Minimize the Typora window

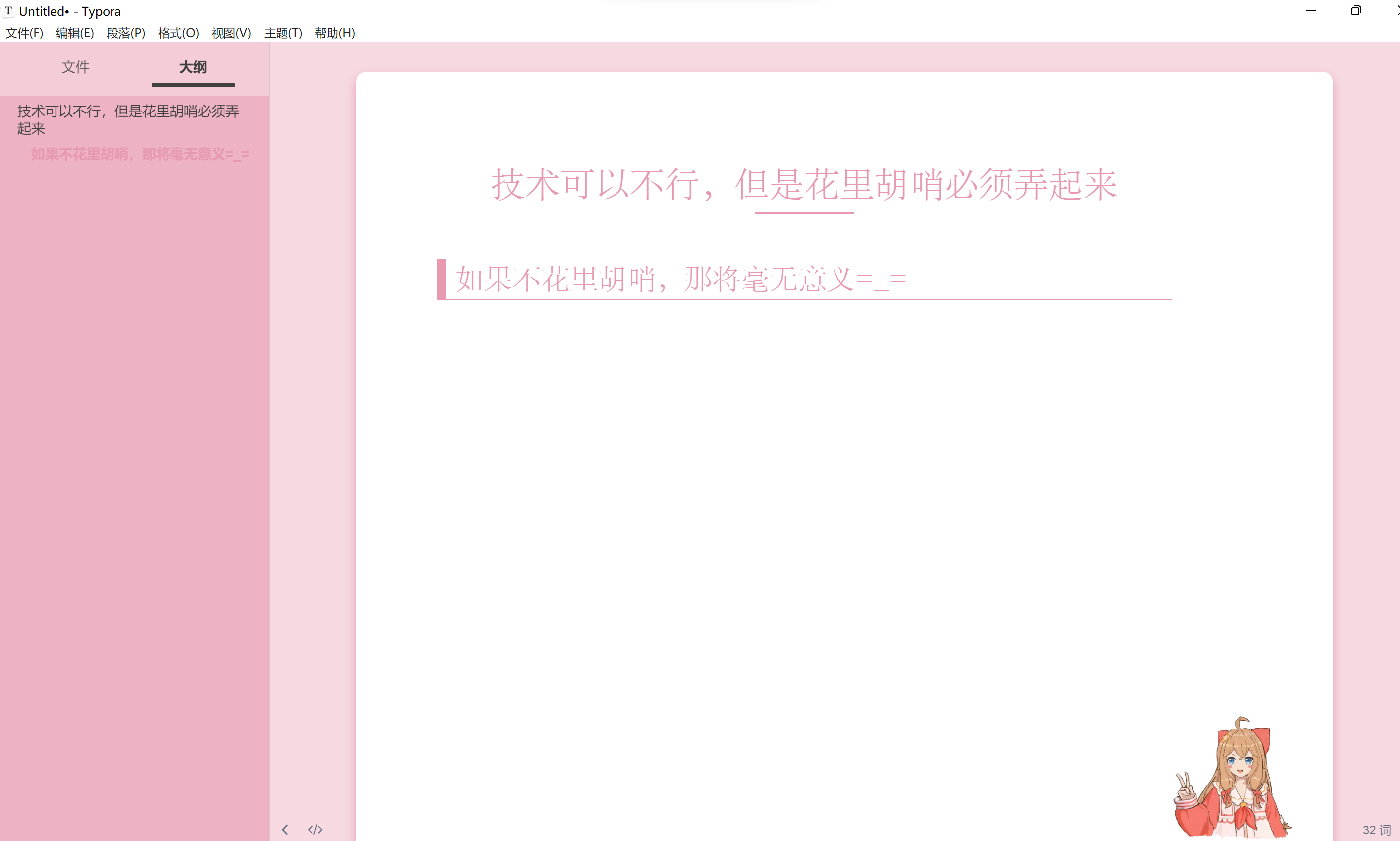click(x=1310, y=11)
